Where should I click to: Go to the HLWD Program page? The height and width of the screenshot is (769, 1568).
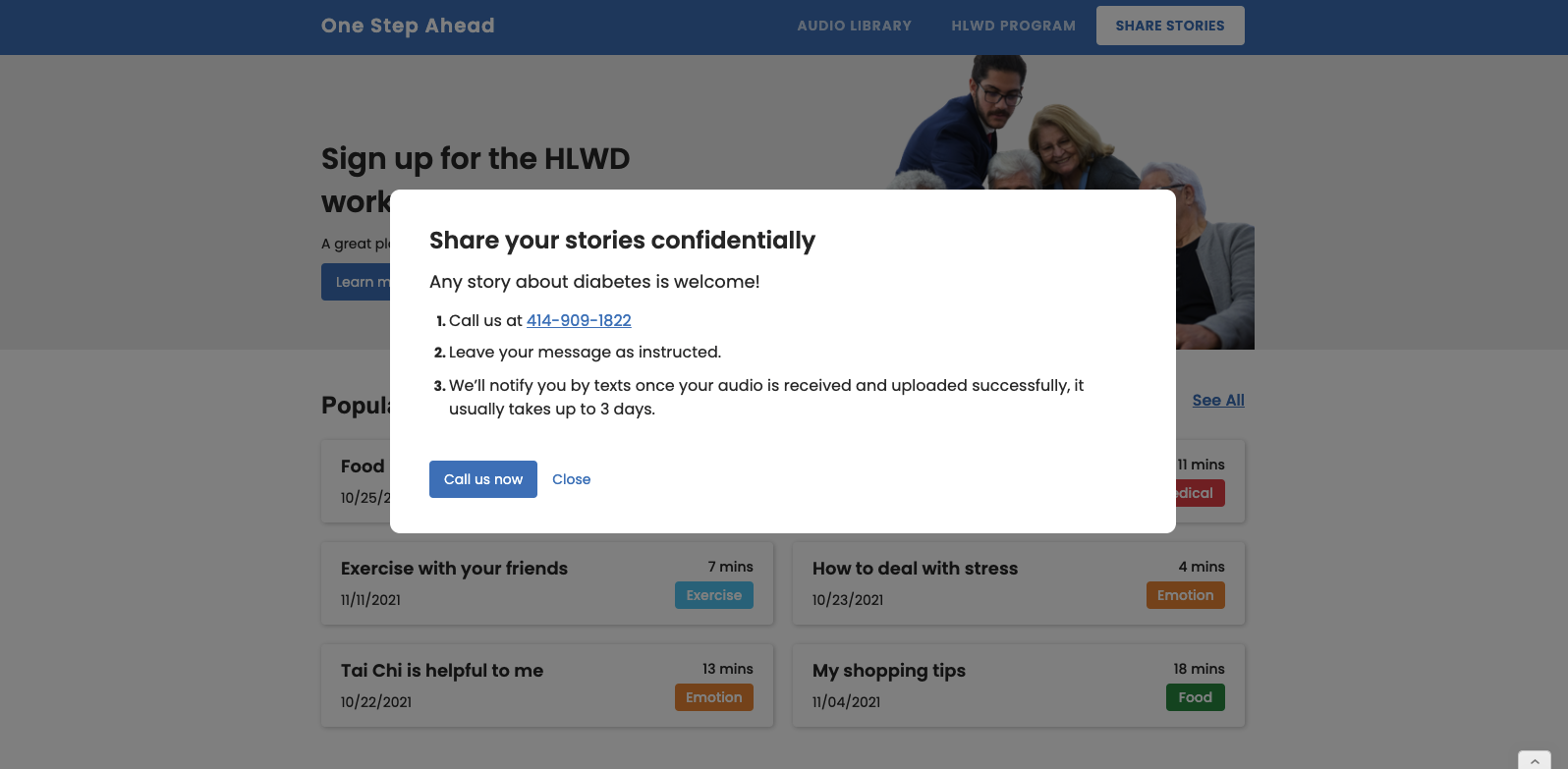pos(1013,26)
